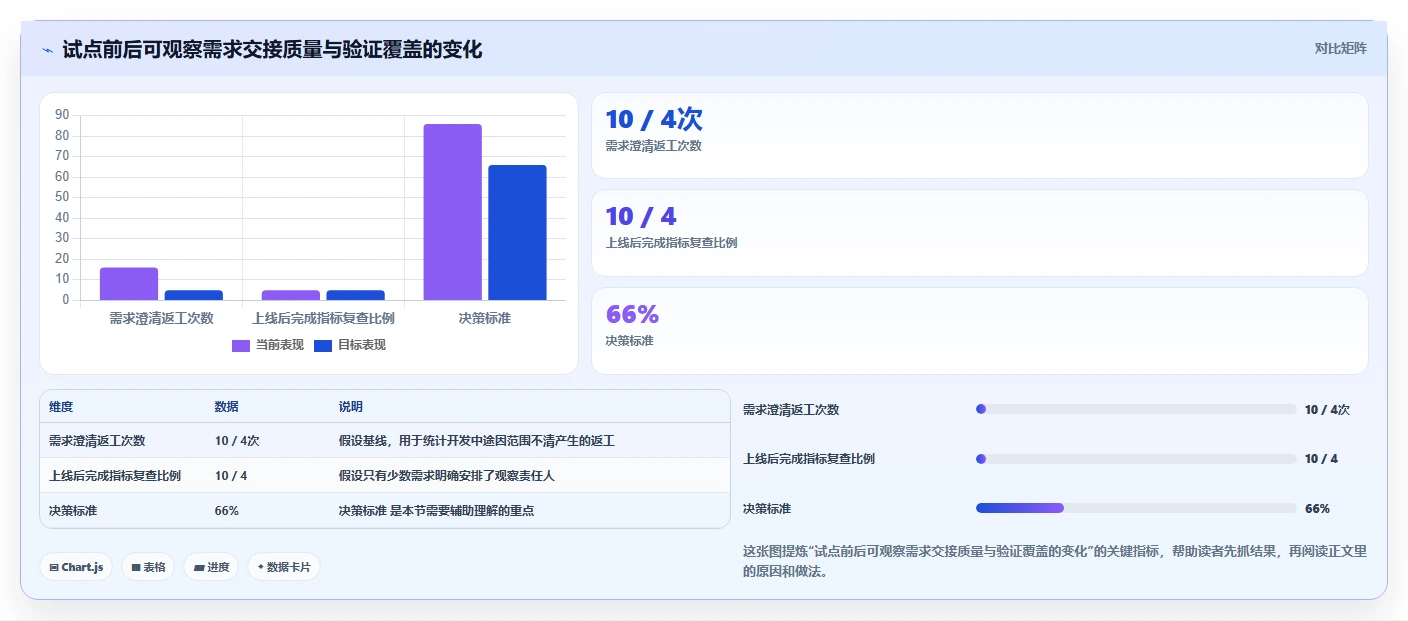
Task: Click the 决策标准 progress bar
Action: 1136,508
